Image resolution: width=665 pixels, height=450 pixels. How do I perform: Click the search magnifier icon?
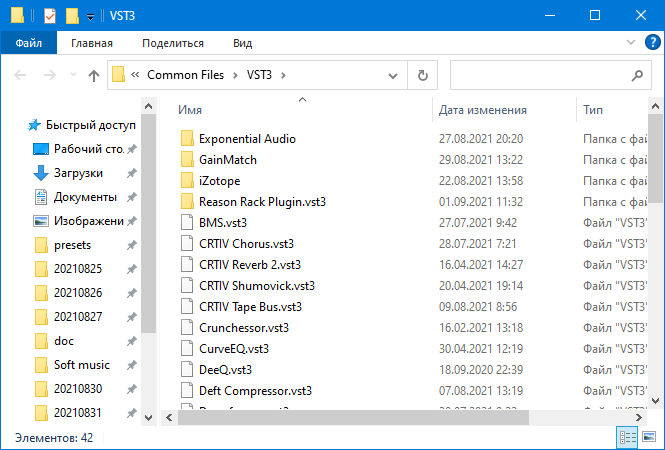point(637,75)
